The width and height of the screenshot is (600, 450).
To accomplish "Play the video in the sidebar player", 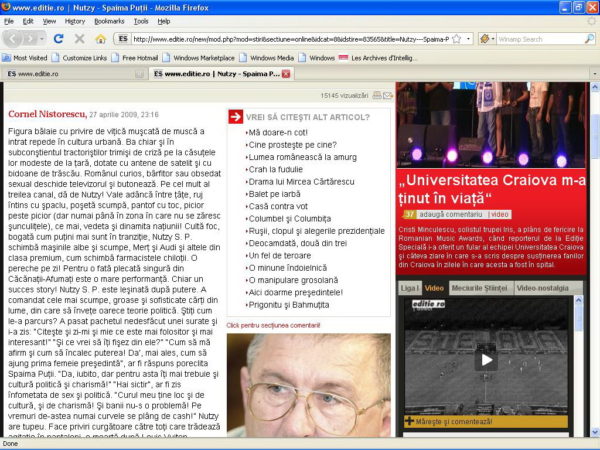I will (x=486, y=358).
